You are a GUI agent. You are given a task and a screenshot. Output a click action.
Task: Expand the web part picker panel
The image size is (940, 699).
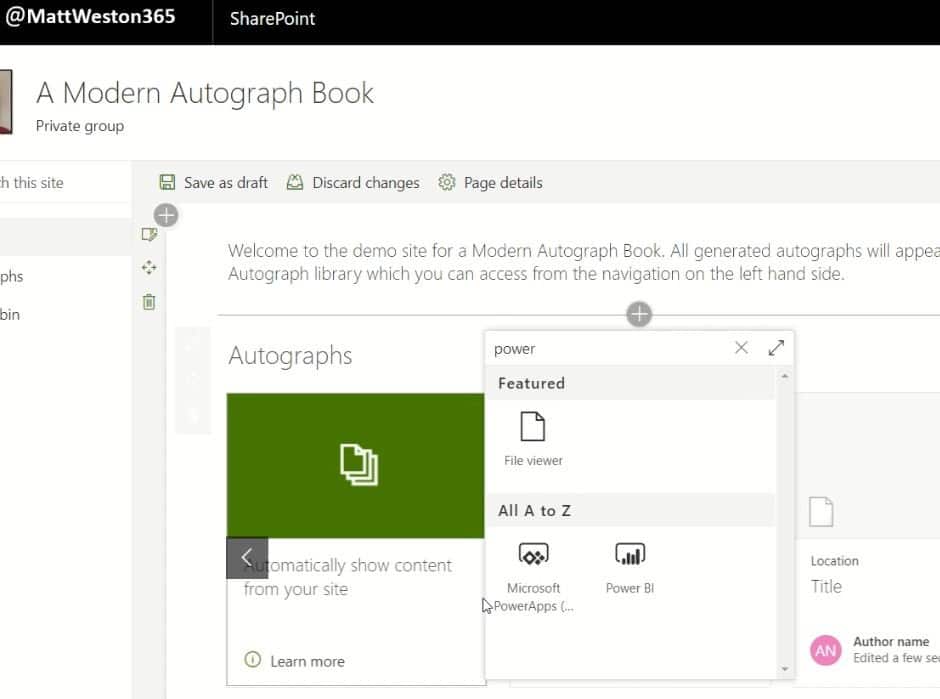click(776, 348)
